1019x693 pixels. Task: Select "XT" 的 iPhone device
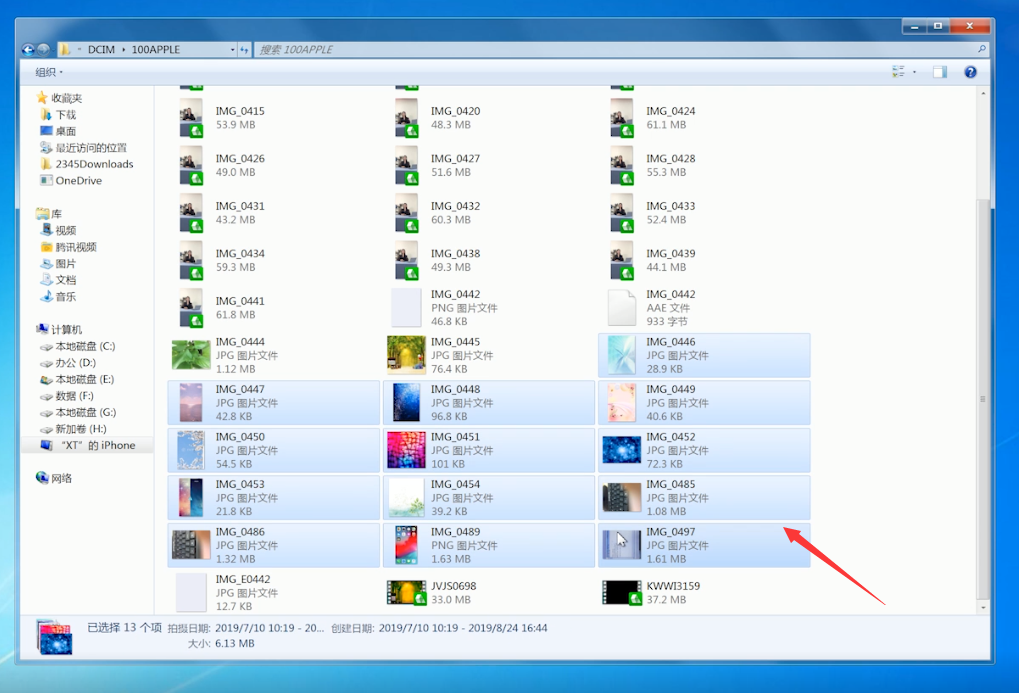88,445
